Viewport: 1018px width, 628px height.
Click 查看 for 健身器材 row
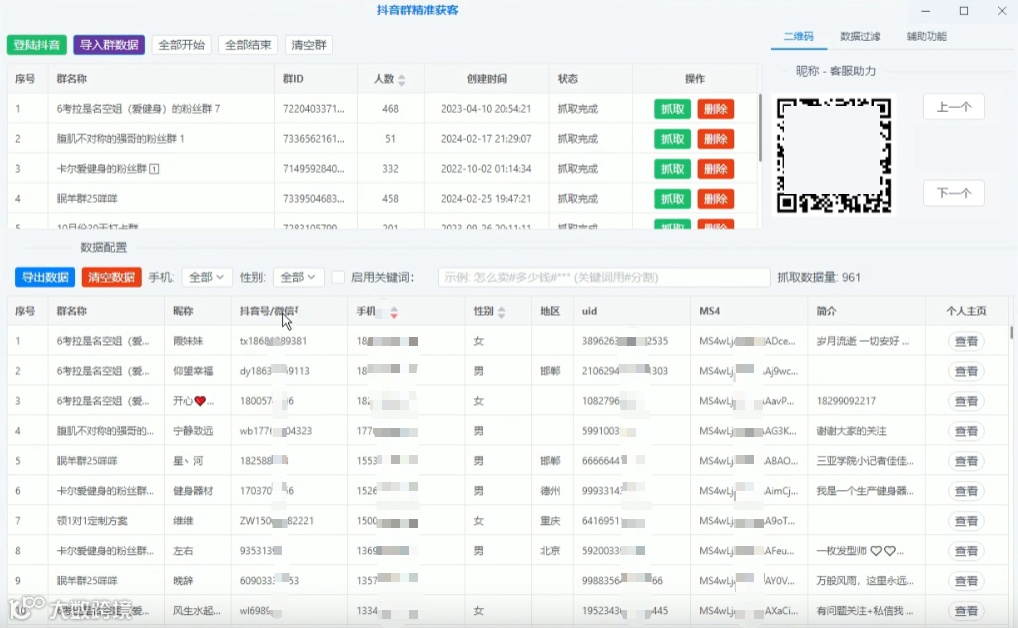click(x=966, y=490)
